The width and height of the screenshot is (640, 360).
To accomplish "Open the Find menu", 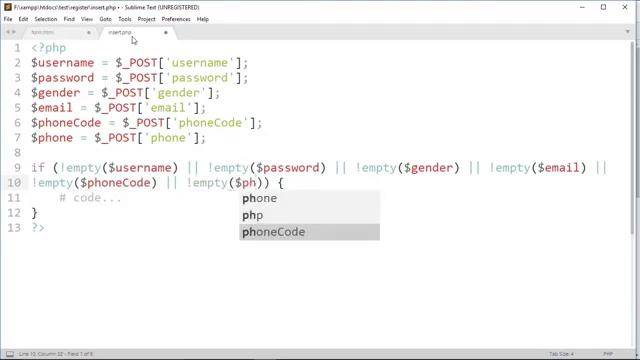I will tap(69, 19).
